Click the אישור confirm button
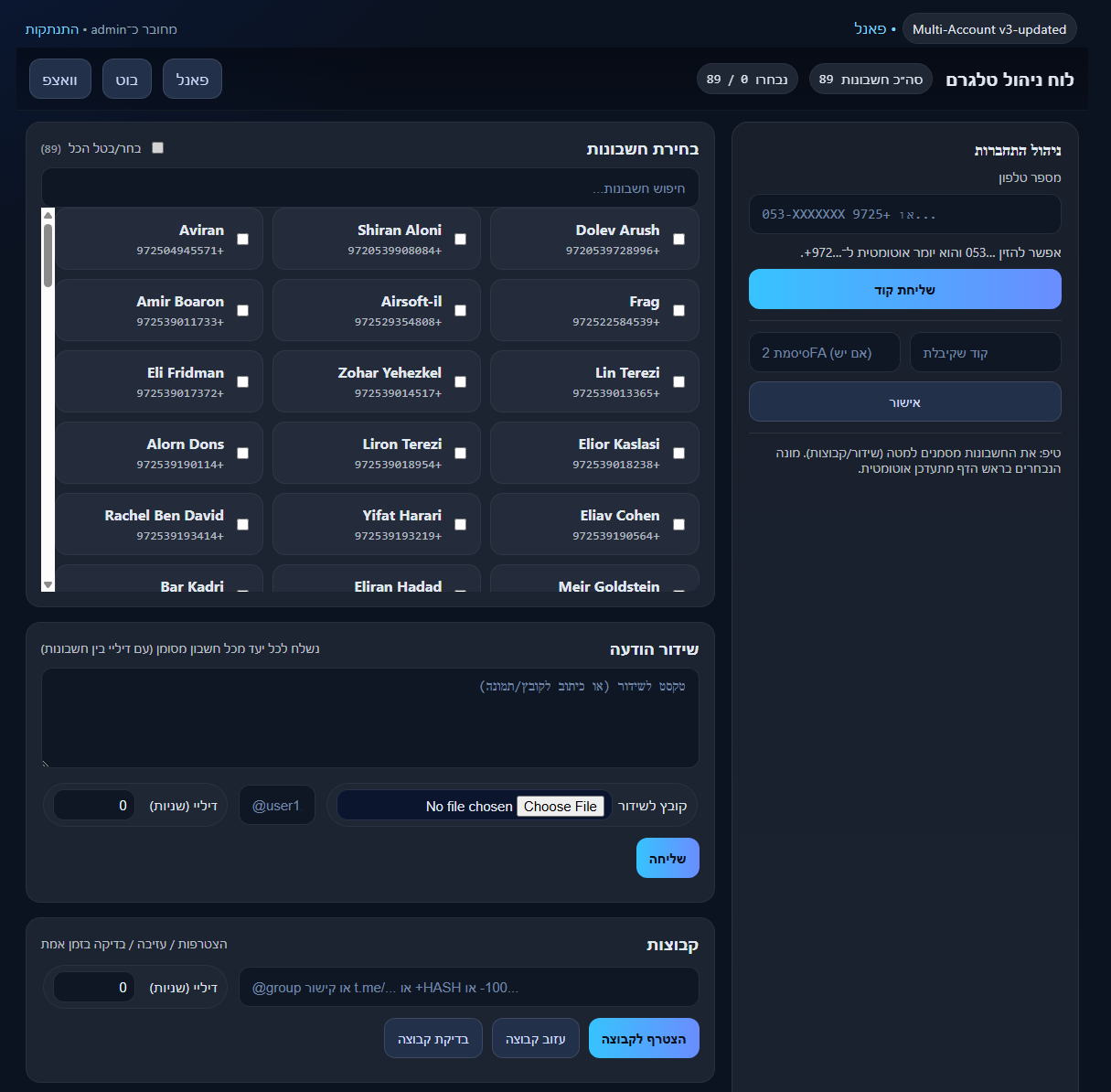The height and width of the screenshot is (1092, 1111). tap(904, 402)
